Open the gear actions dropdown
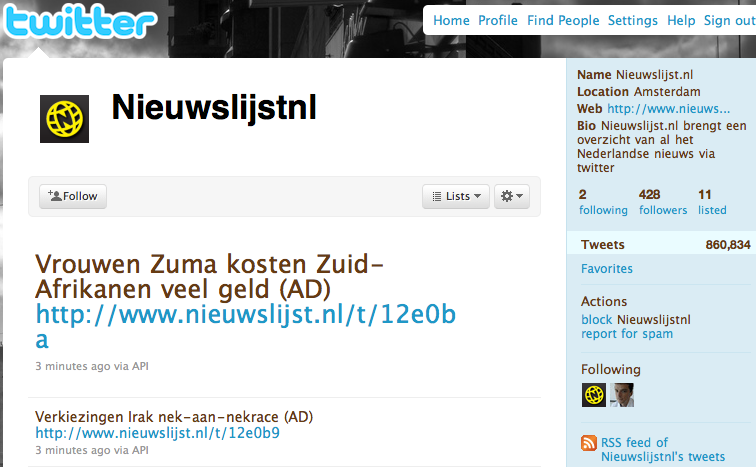Viewport: 756px width, 467px height. click(x=512, y=196)
